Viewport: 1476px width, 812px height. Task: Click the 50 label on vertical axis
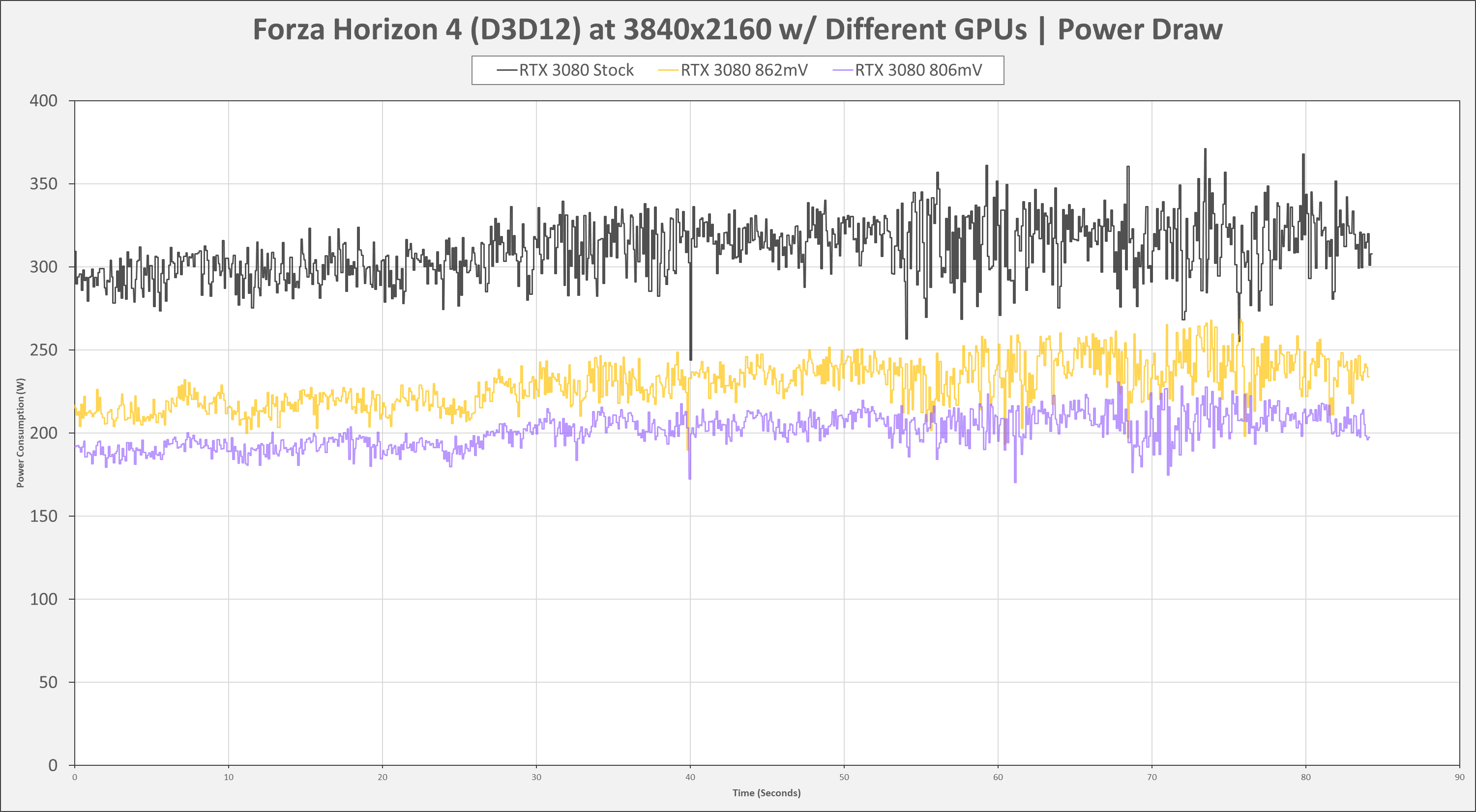click(48, 682)
